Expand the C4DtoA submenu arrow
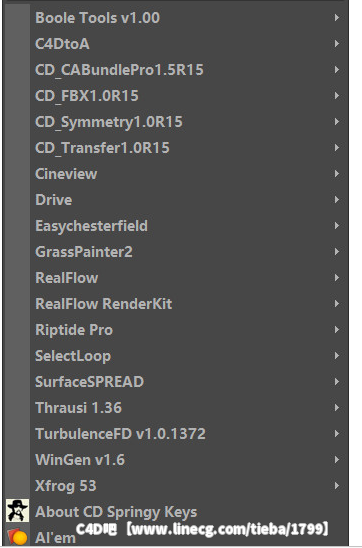Screen dimensions: 362x548 click(336, 44)
